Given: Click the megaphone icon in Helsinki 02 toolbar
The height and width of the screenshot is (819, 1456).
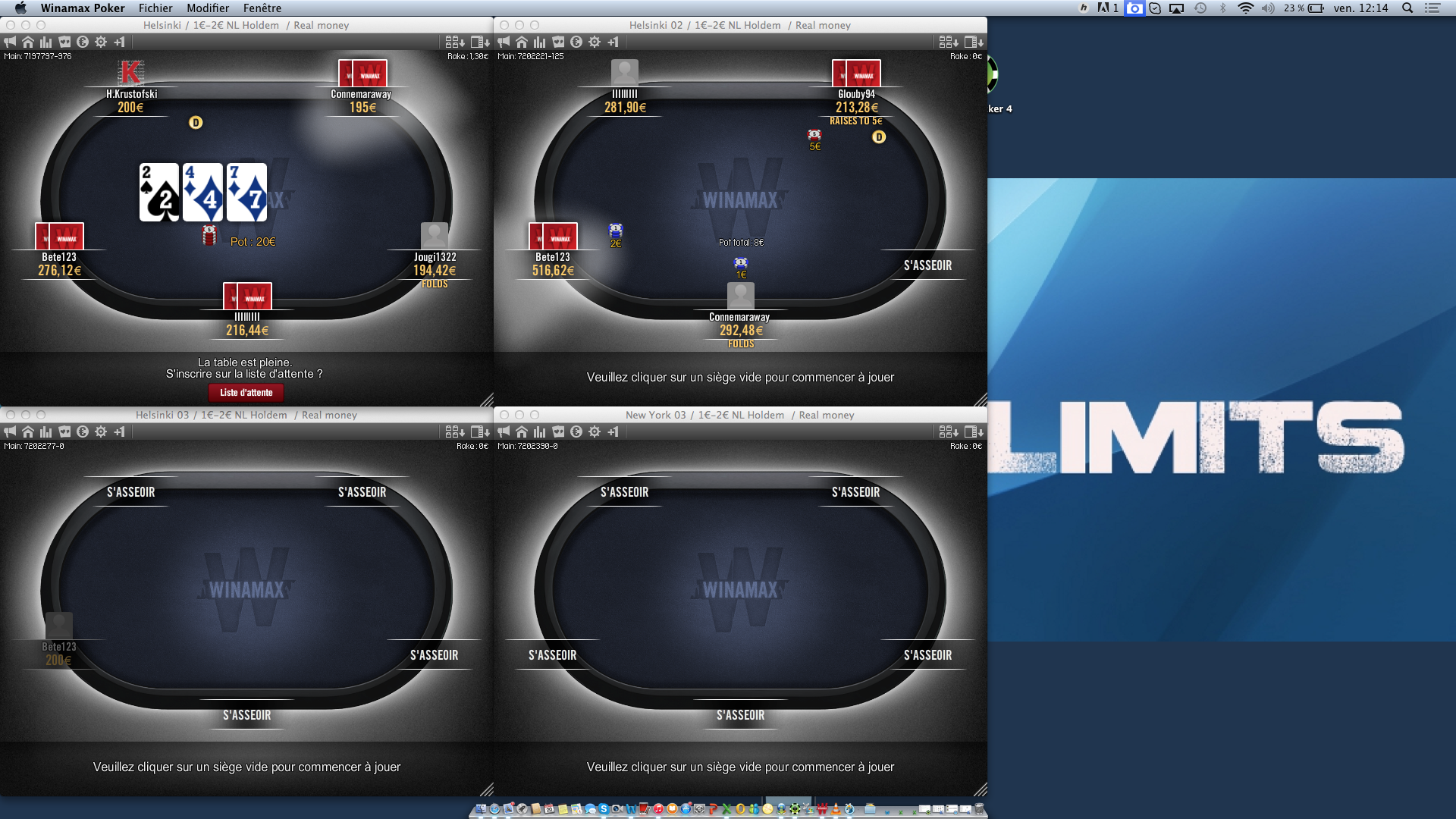Looking at the screenshot, I should coord(504,42).
